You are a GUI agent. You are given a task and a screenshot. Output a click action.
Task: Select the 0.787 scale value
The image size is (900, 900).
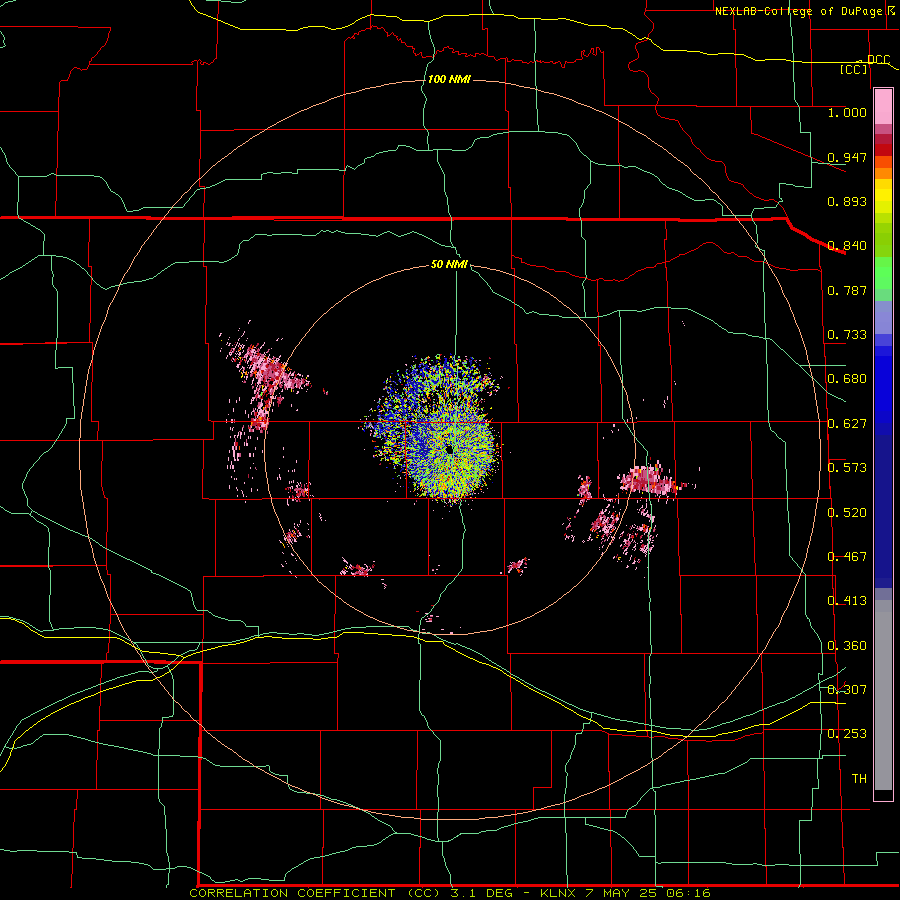(847, 290)
